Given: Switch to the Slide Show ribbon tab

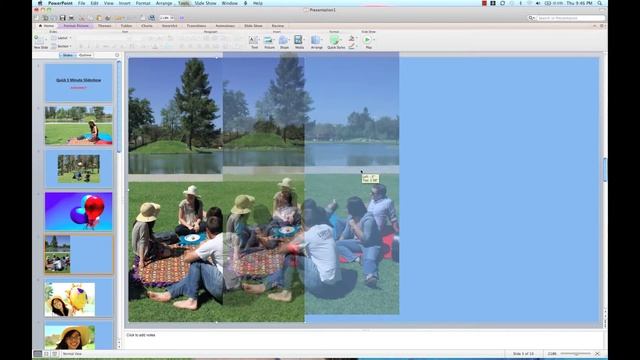Looking at the screenshot, I should coord(253,26).
